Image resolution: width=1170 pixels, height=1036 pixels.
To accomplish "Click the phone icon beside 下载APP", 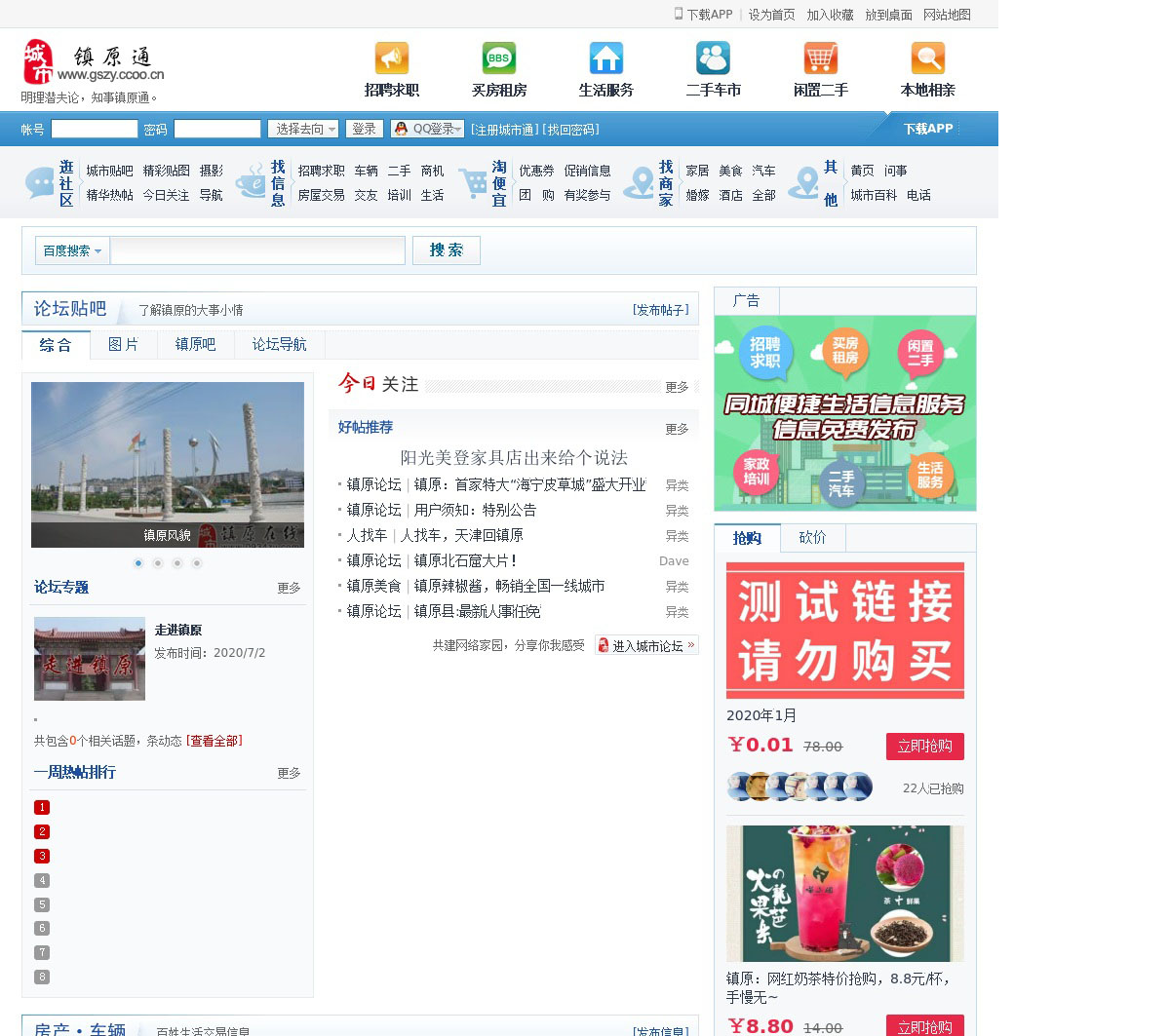I will 679,14.
